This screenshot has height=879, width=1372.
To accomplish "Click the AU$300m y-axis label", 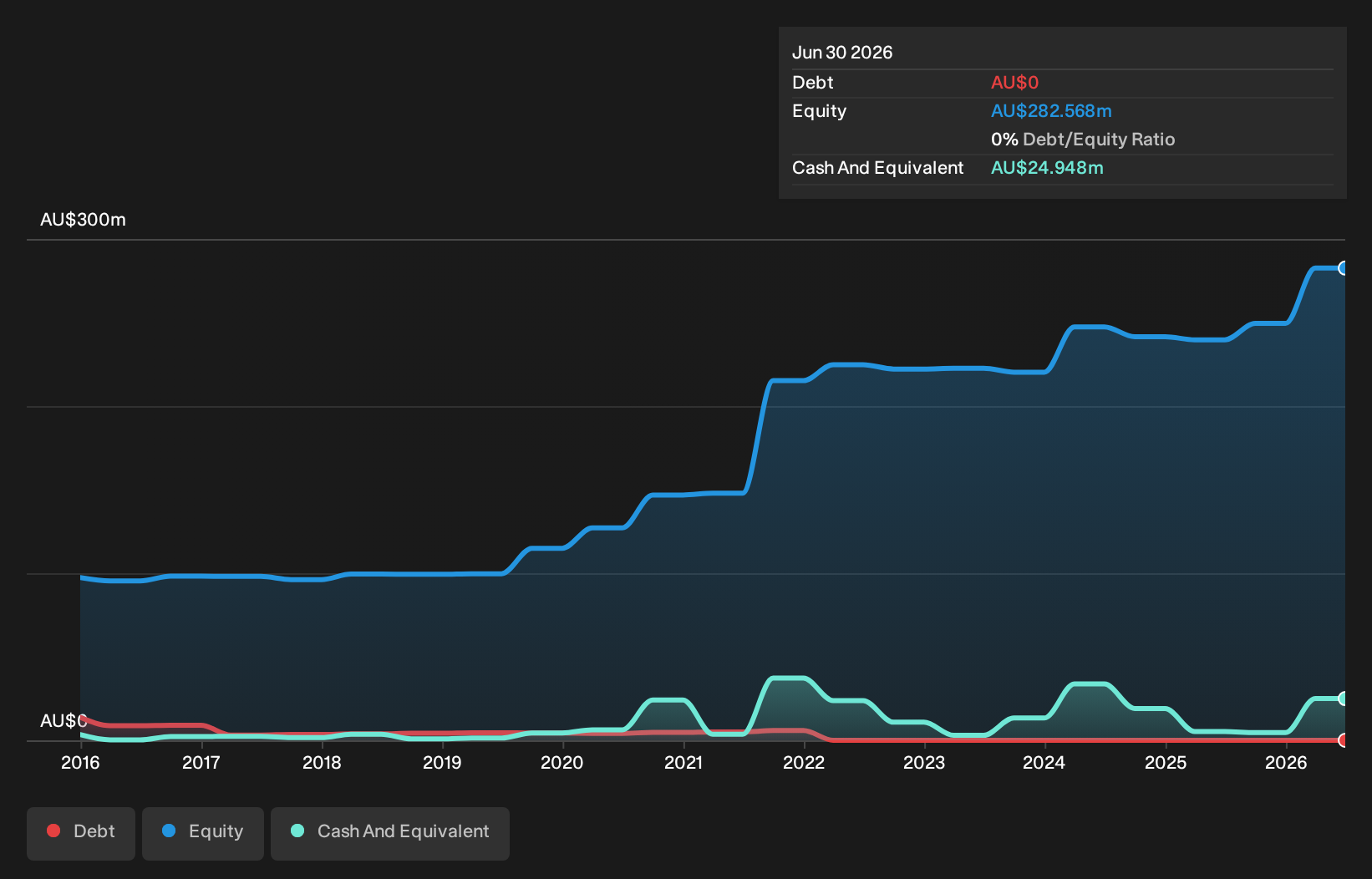I will [x=83, y=220].
